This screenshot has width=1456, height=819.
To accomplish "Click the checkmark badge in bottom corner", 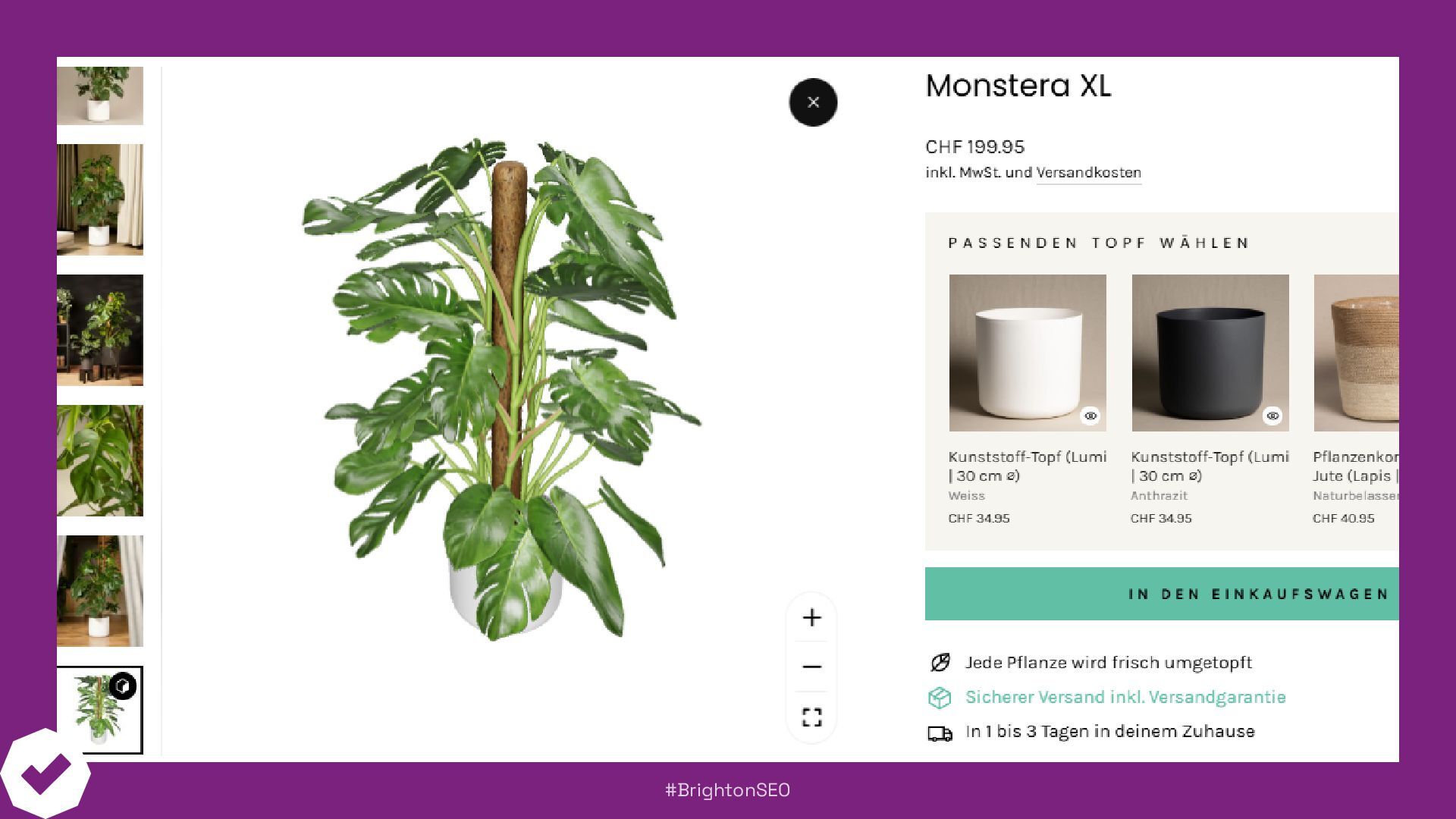I will (44, 773).
